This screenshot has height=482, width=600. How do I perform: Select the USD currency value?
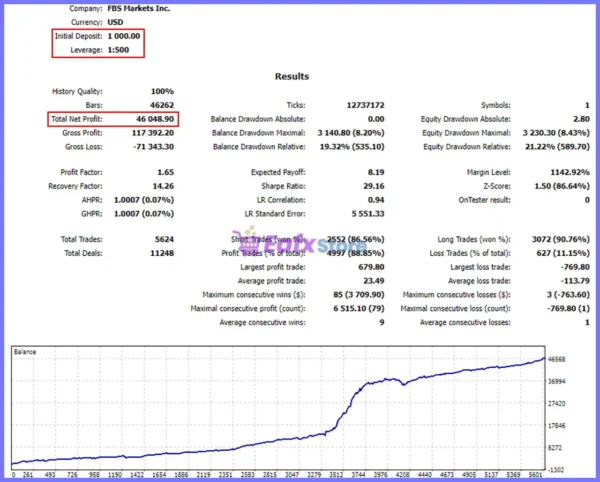(115, 22)
